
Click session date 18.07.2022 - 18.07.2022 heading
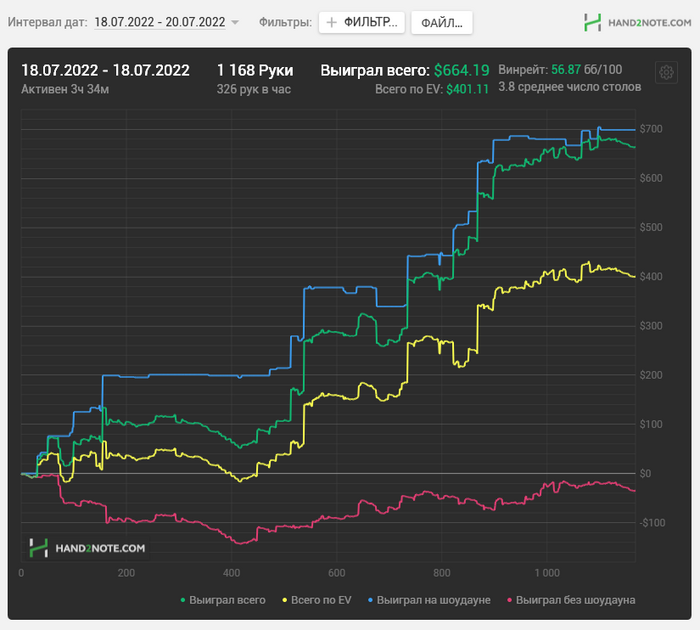[x=105, y=71]
